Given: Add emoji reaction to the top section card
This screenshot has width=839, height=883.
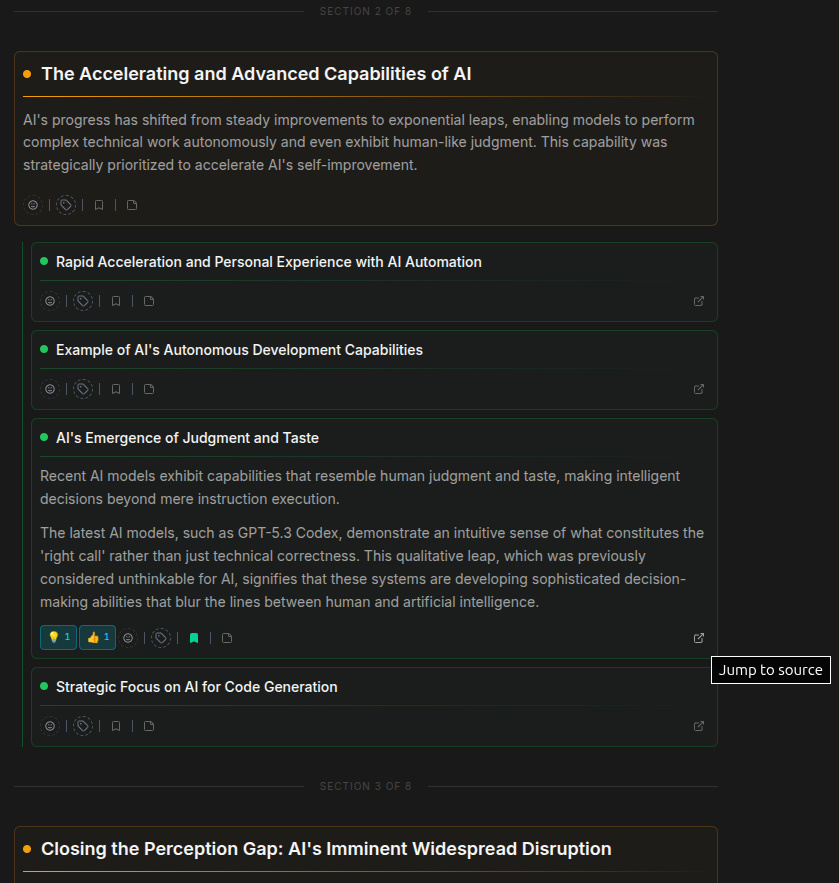Looking at the screenshot, I should pyautogui.click(x=33, y=205).
